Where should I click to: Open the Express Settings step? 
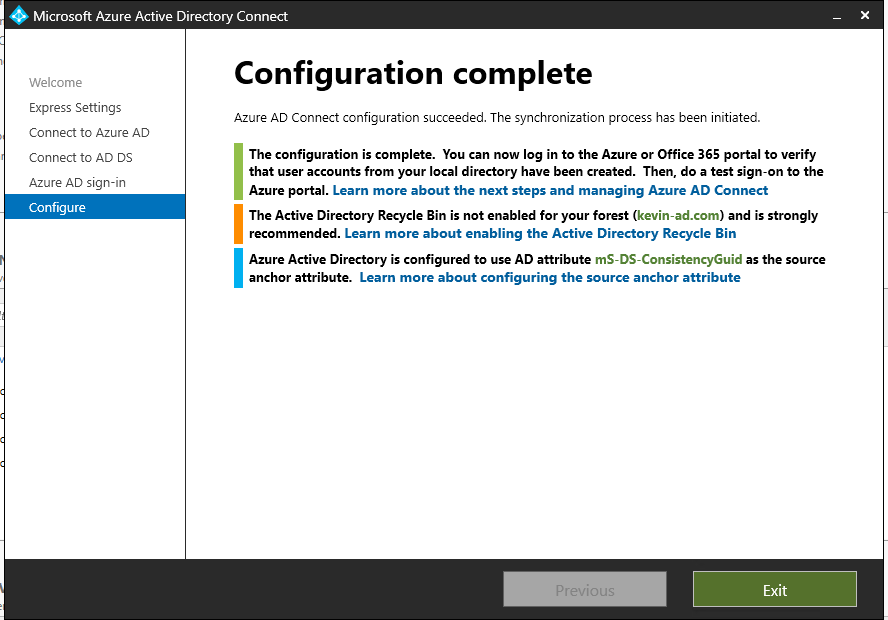[76, 107]
